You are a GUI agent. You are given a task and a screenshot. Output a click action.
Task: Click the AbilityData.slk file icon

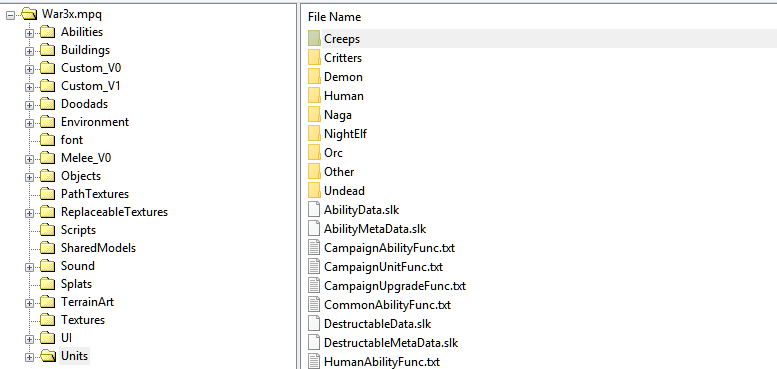click(314, 210)
